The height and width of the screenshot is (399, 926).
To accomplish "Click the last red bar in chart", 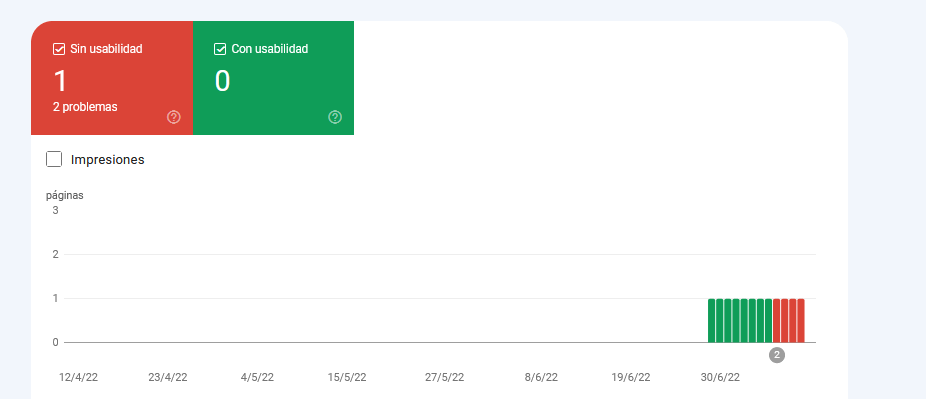I will coord(801,320).
